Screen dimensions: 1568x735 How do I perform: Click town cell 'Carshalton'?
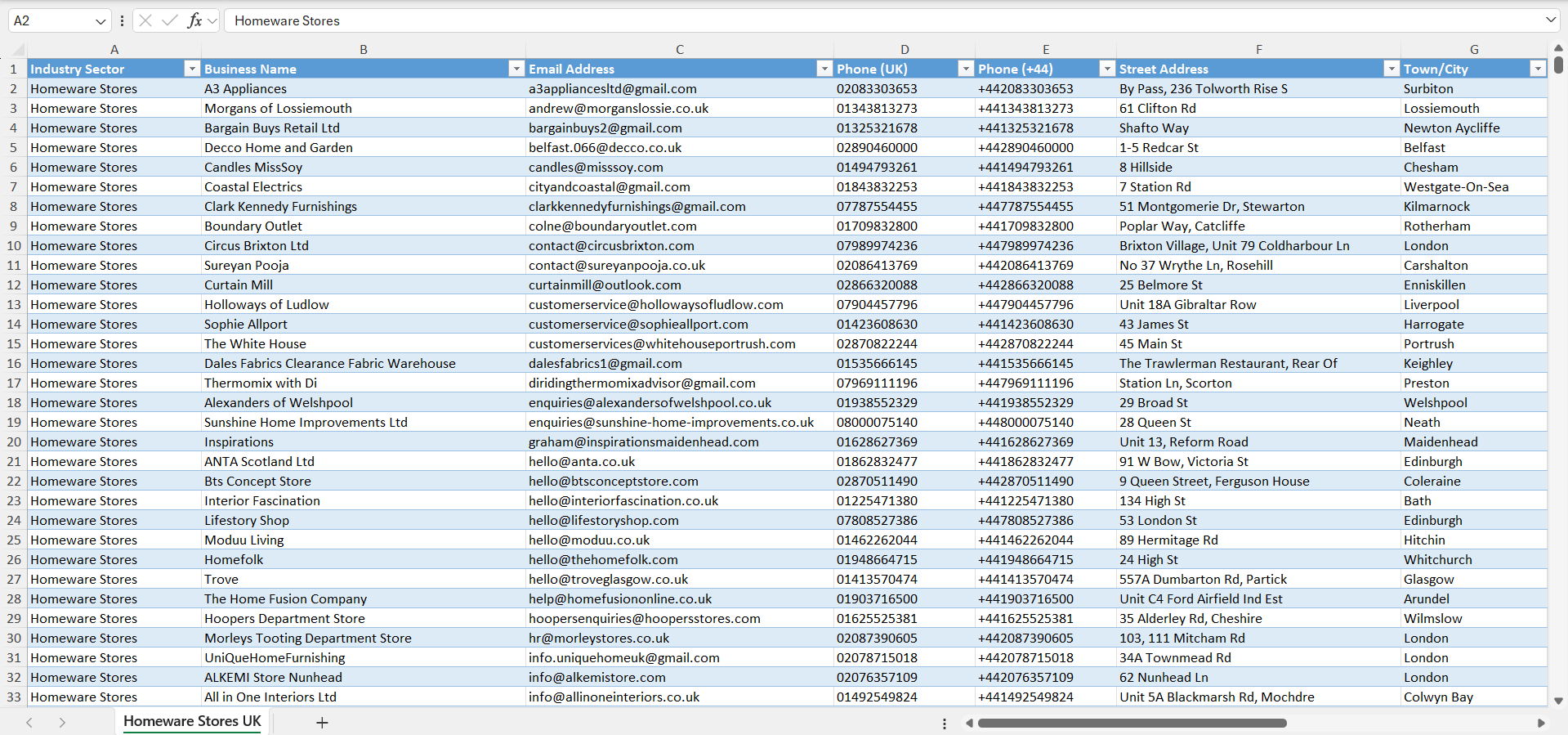click(1474, 265)
